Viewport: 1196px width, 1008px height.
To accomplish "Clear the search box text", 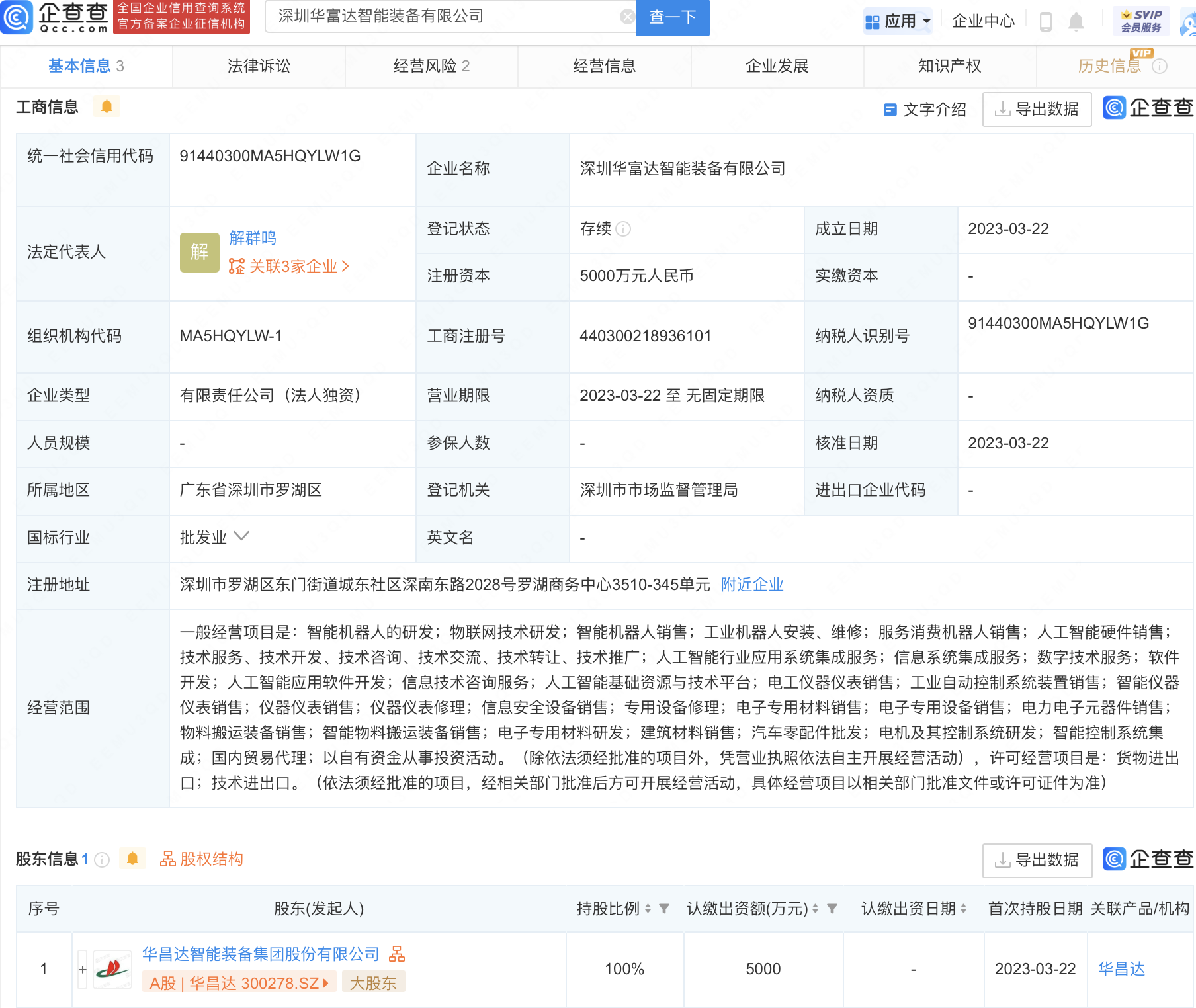I will click(626, 17).
